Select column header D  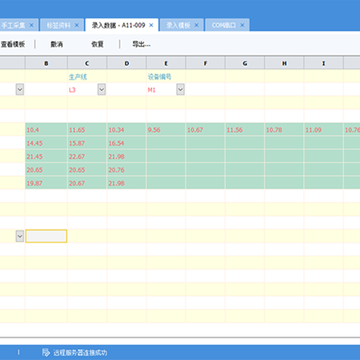coord(126,63)
